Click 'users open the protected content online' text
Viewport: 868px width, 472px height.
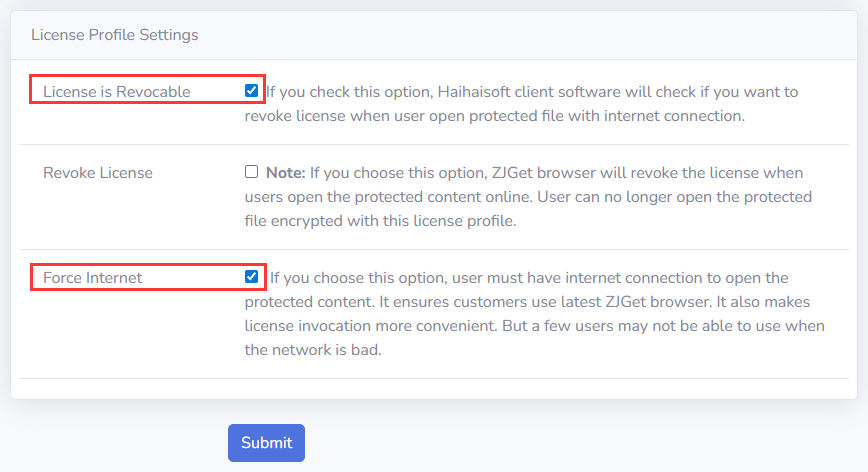click(390, 197)
